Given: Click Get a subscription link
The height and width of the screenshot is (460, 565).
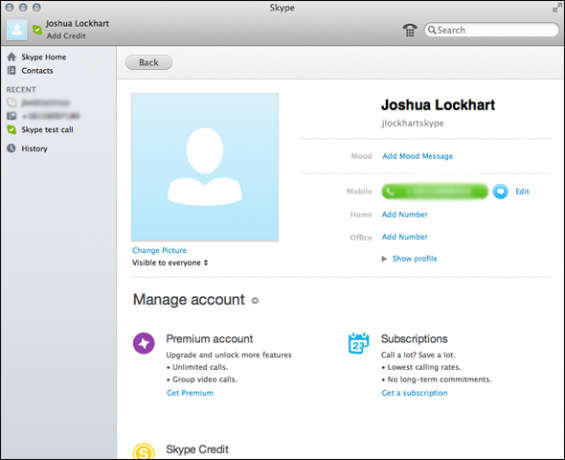Looking at the screenshot, I should point(414,393).
